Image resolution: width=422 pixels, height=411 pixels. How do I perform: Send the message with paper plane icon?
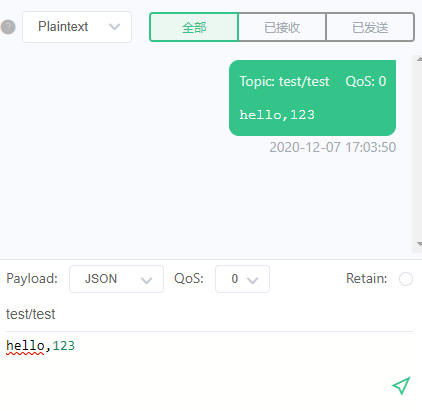point(401,386)
